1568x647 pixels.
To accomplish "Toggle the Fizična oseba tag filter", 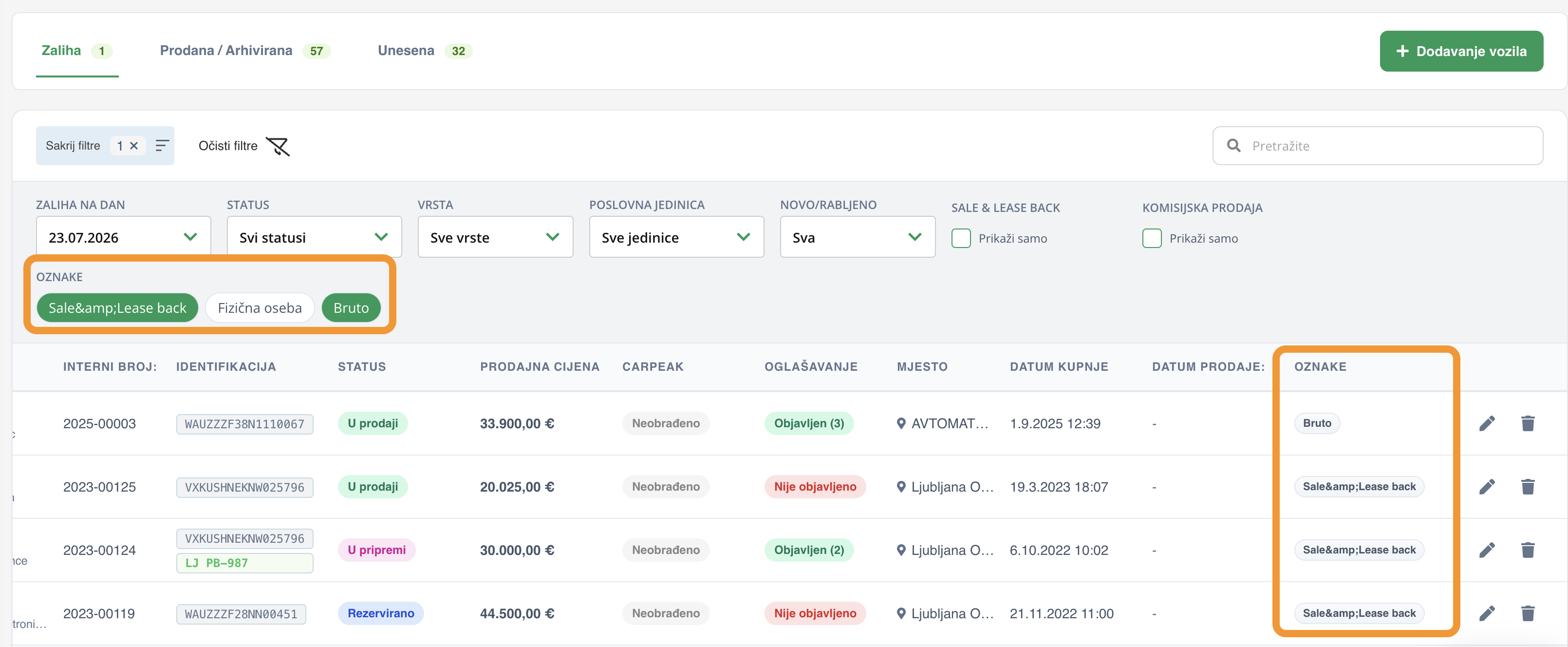I will 260,308.
